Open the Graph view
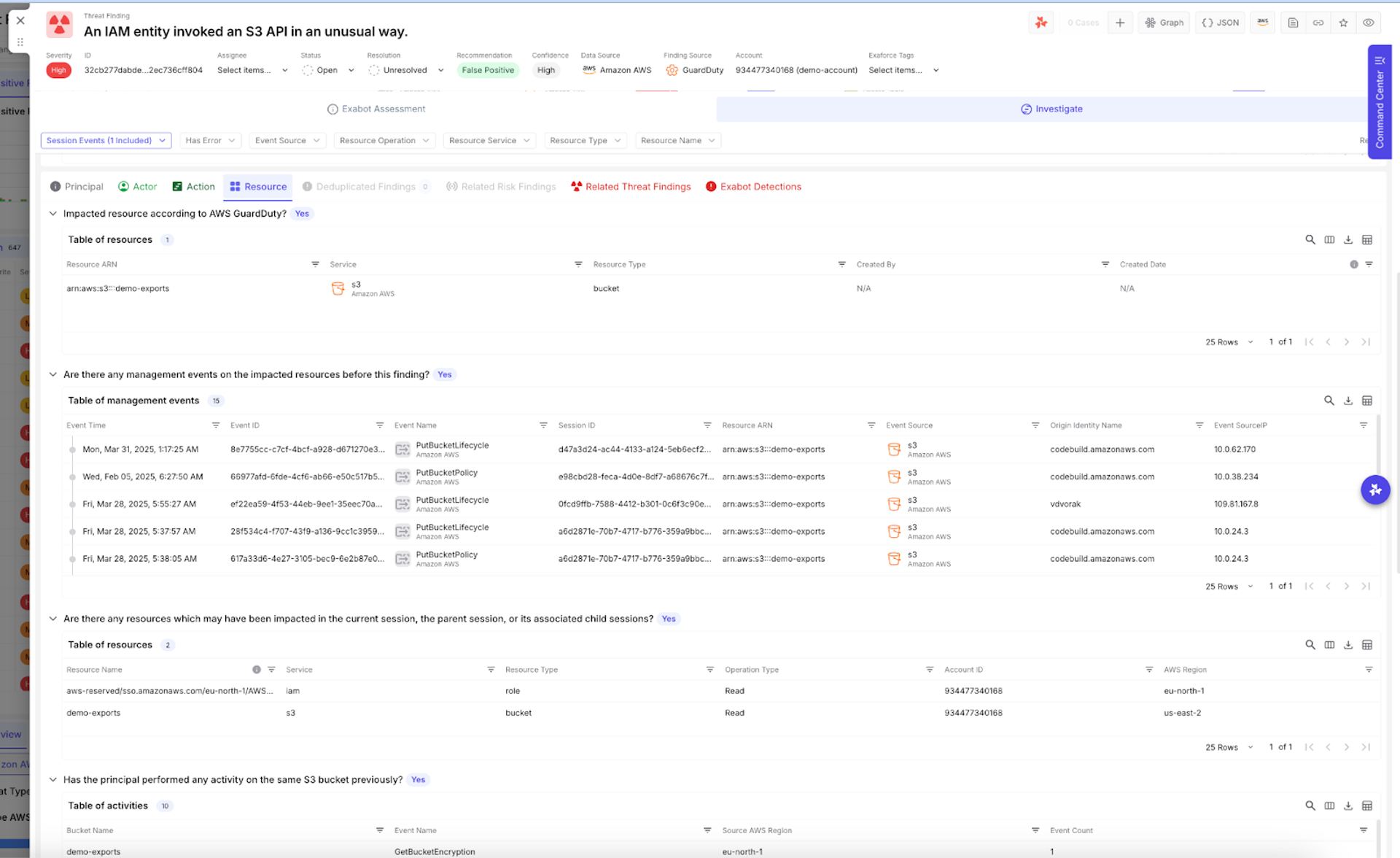 [1164, 23]
